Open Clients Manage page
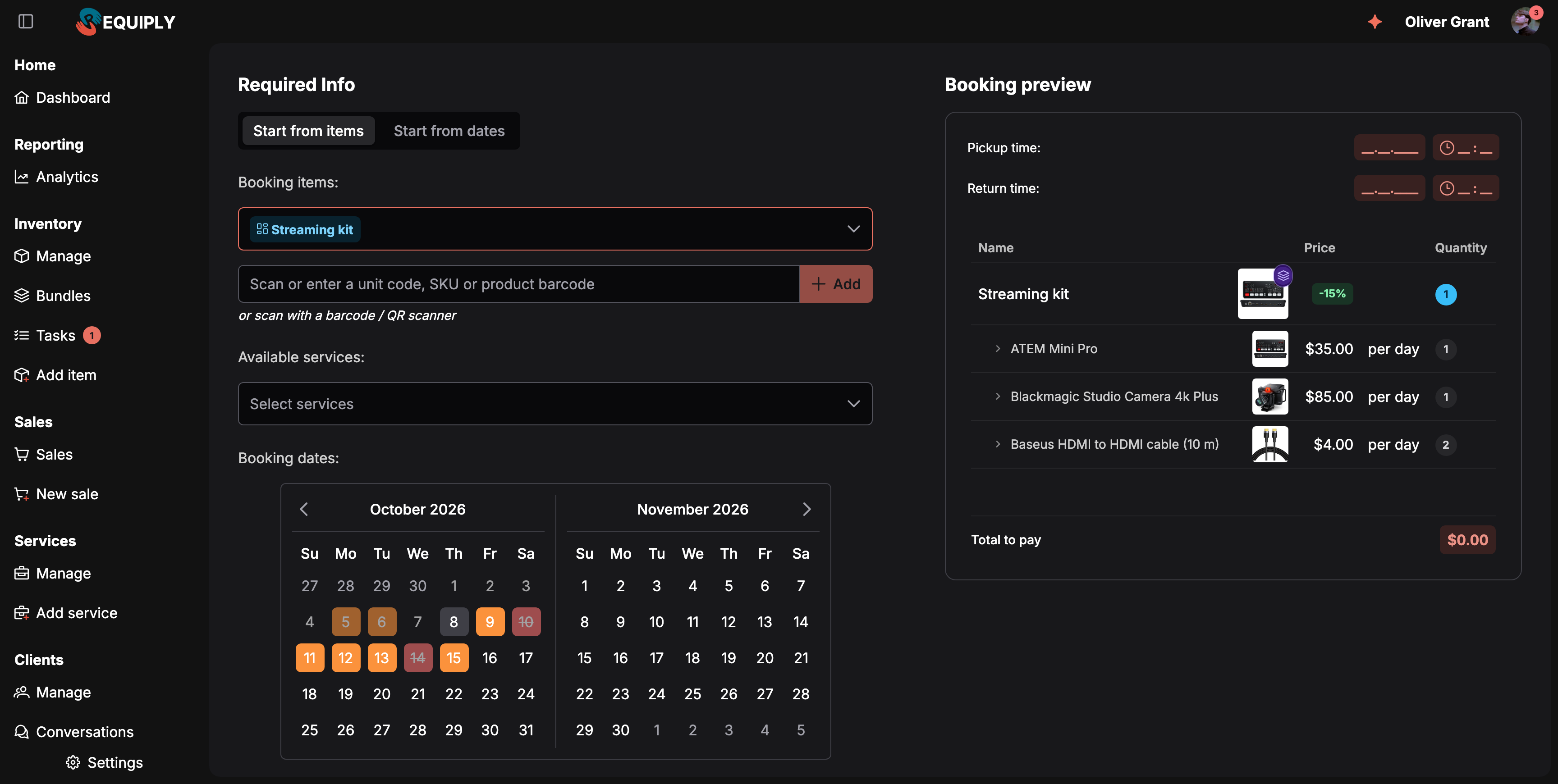 point(53,692)
